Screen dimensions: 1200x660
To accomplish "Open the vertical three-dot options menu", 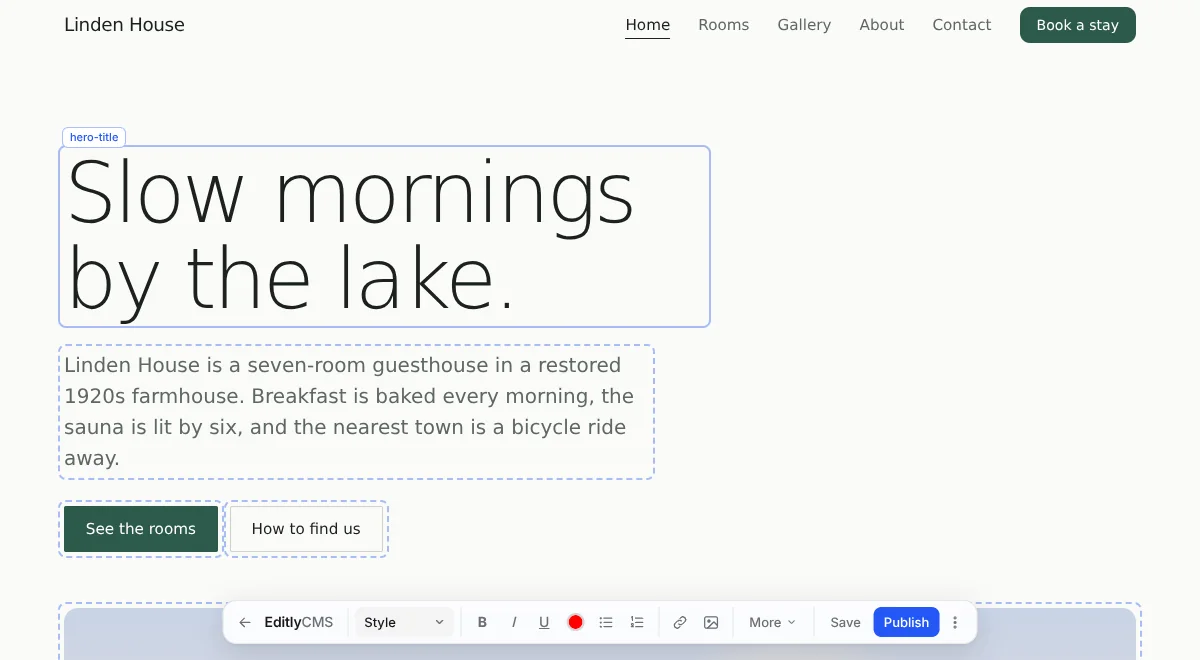I will click(x=955, y=622).
